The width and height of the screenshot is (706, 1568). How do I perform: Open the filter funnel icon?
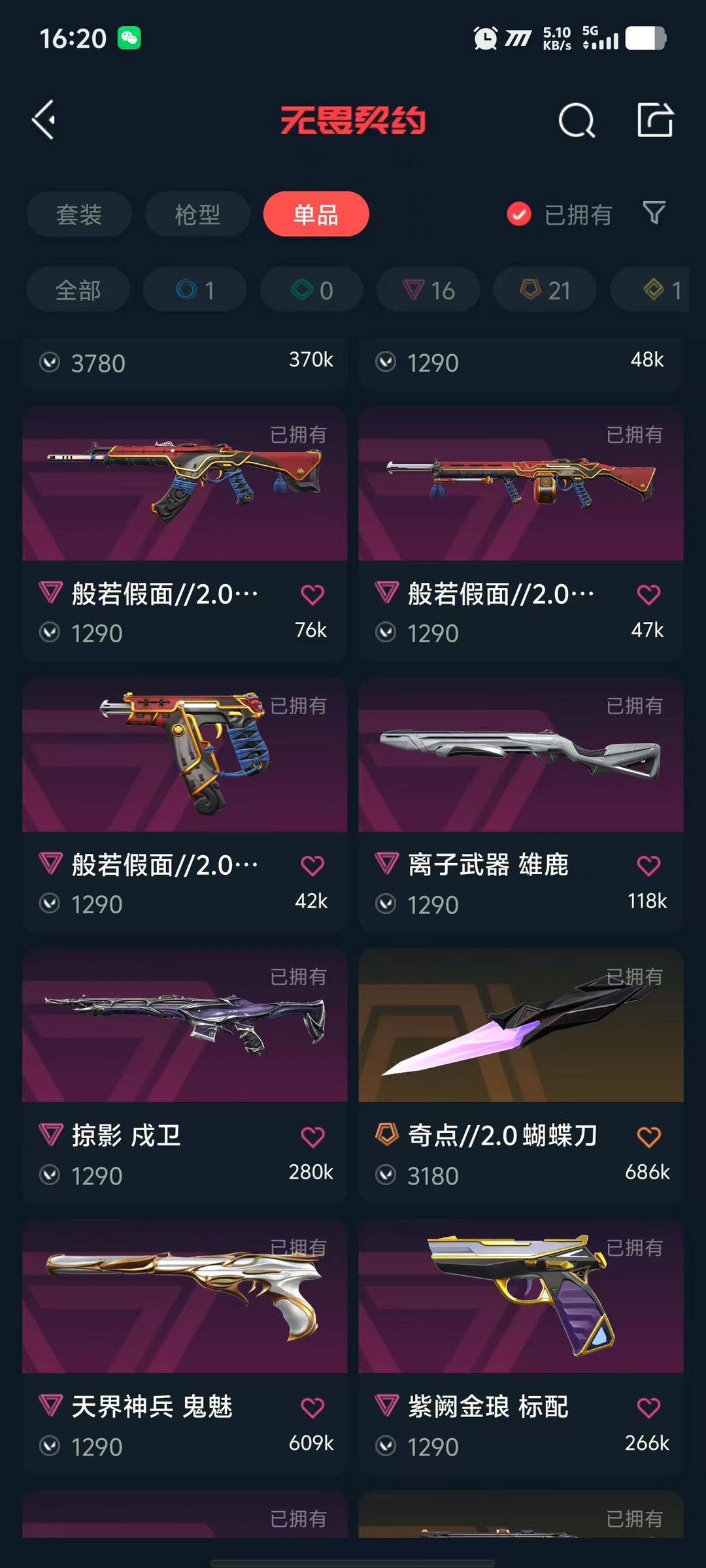tap(654, 213)
